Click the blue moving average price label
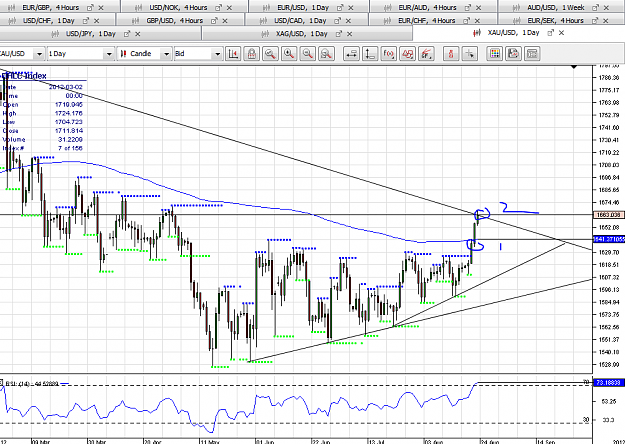This screenshot has width=625, height=444. tap(609, 239)
